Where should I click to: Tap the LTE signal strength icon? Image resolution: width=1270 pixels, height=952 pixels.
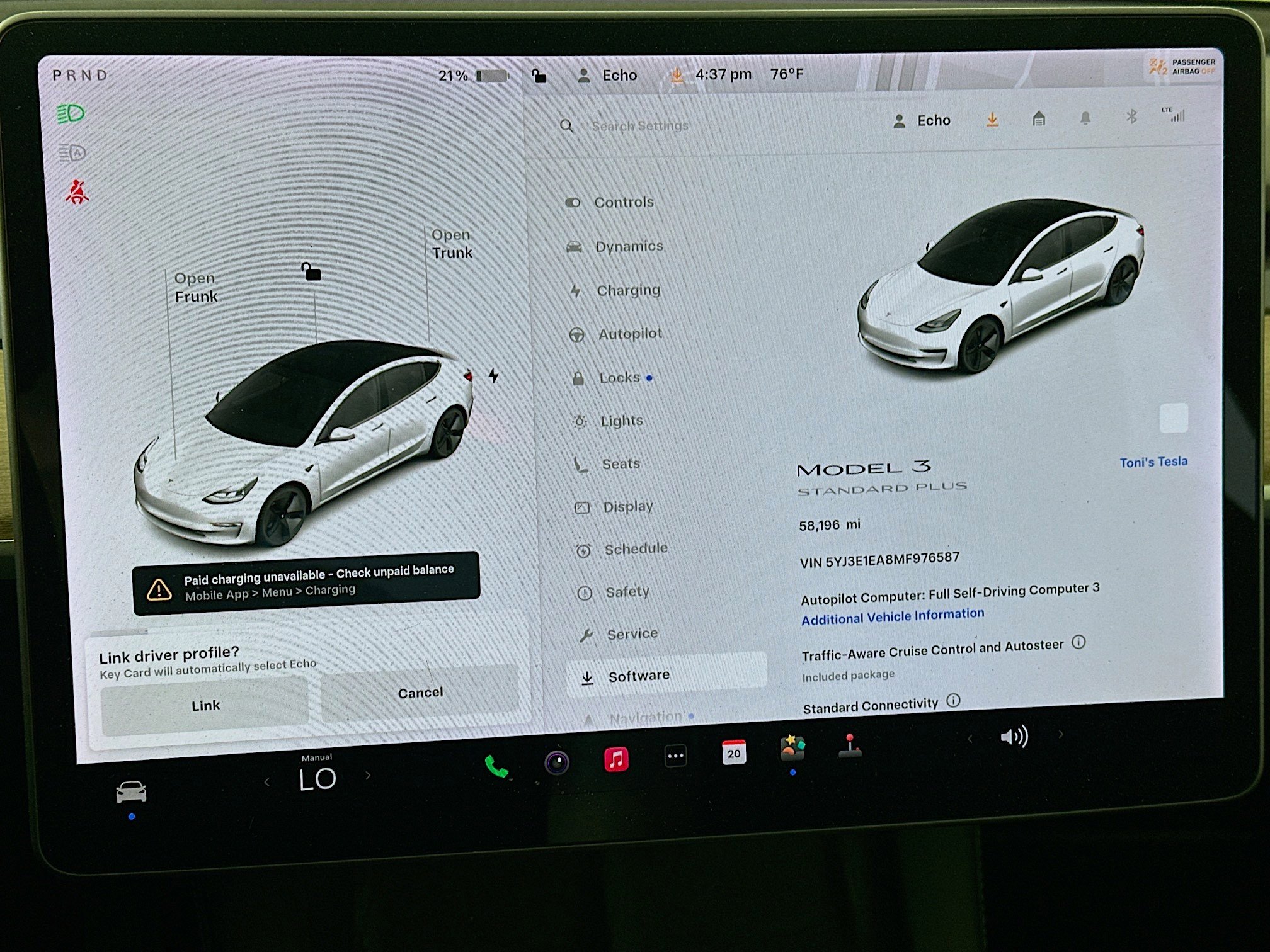[1174, 115]
